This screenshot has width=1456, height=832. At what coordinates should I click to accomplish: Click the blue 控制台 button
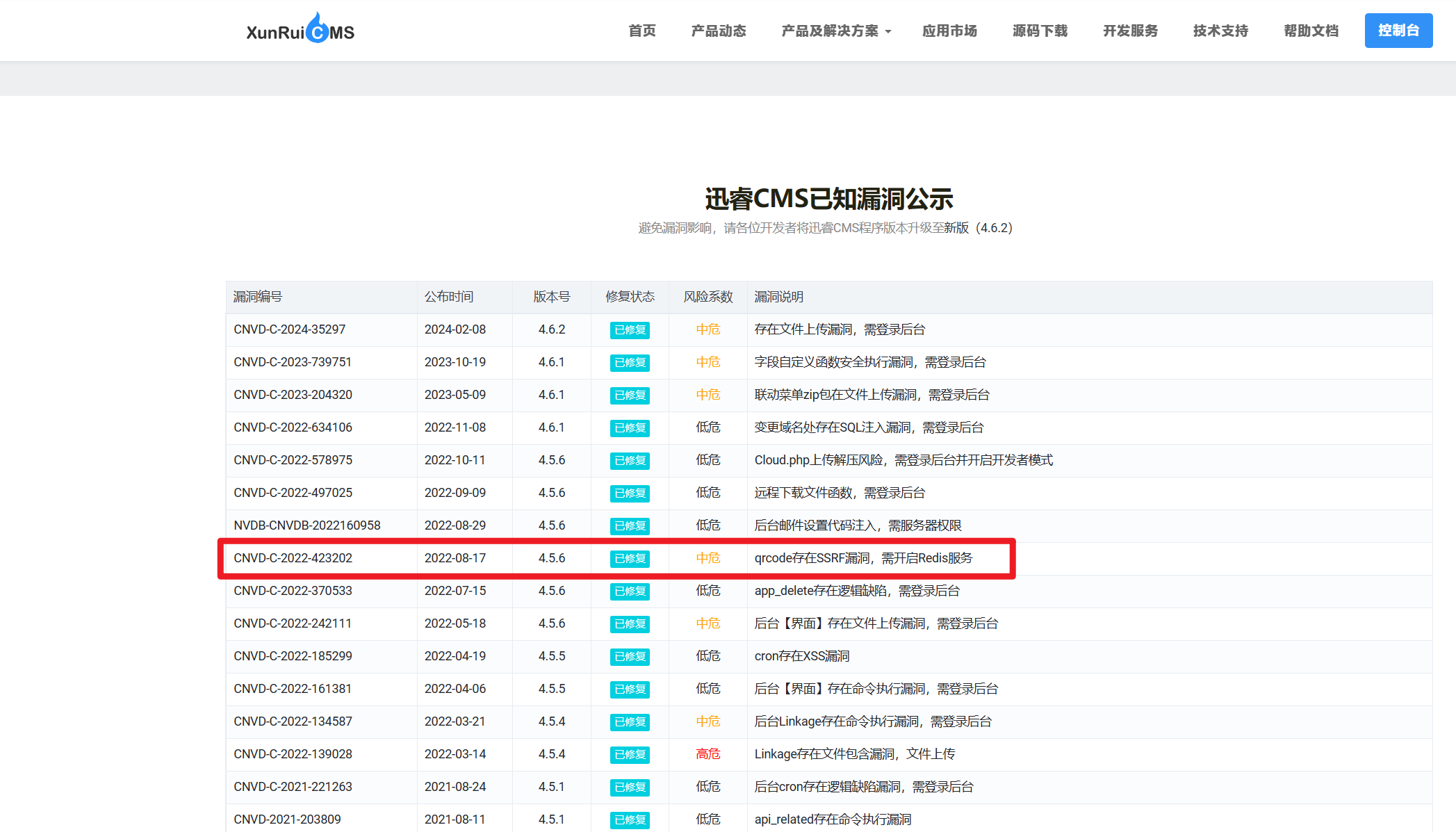click(1398, 31)
